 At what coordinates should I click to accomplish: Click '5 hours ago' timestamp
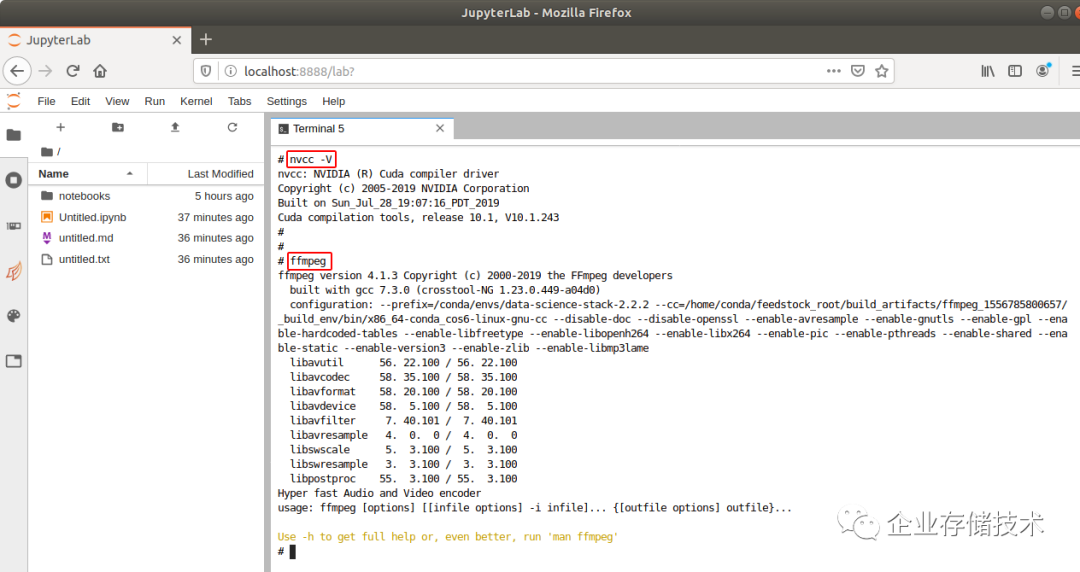(x=224, y=196)
